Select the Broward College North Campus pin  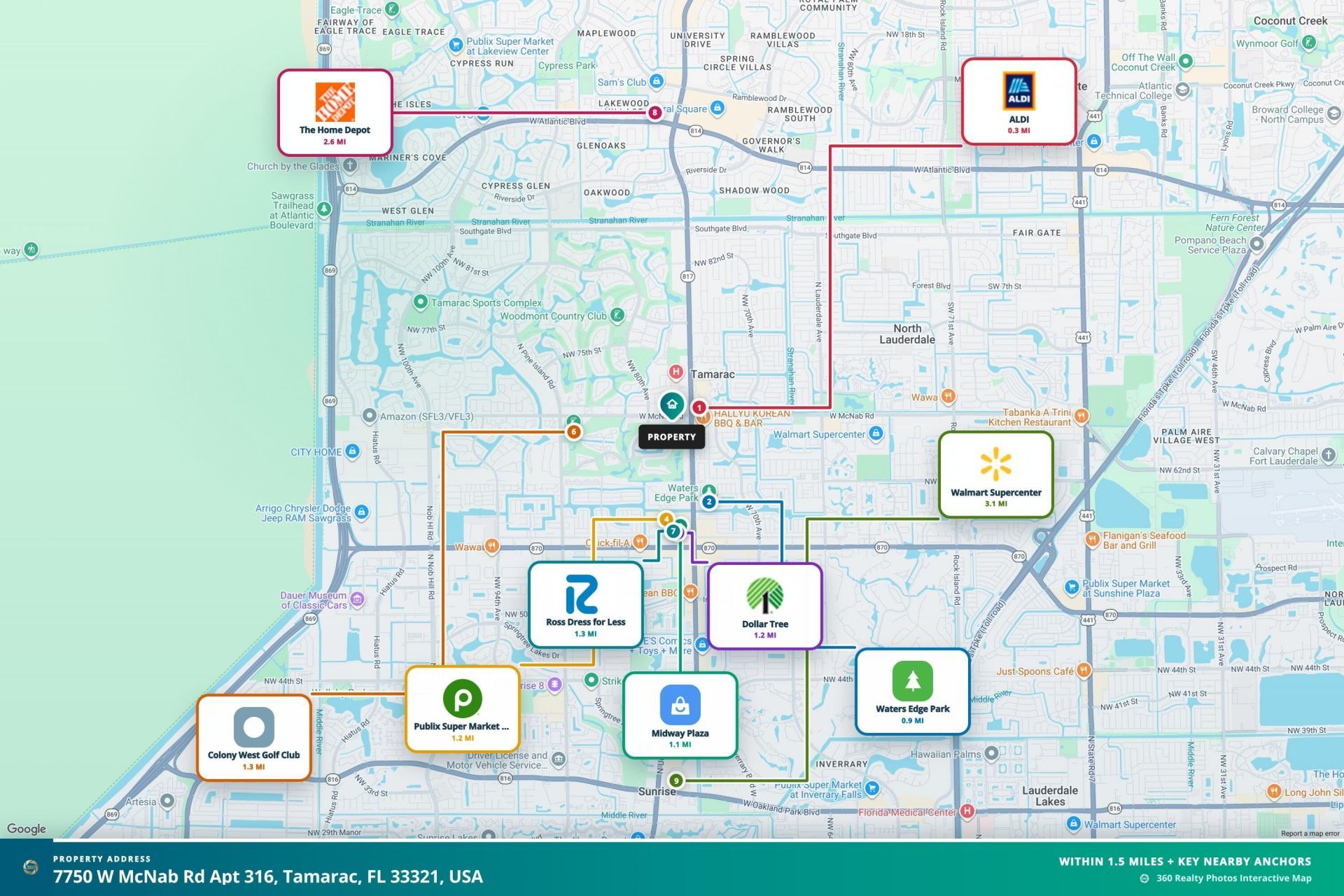coord(1333,113)
